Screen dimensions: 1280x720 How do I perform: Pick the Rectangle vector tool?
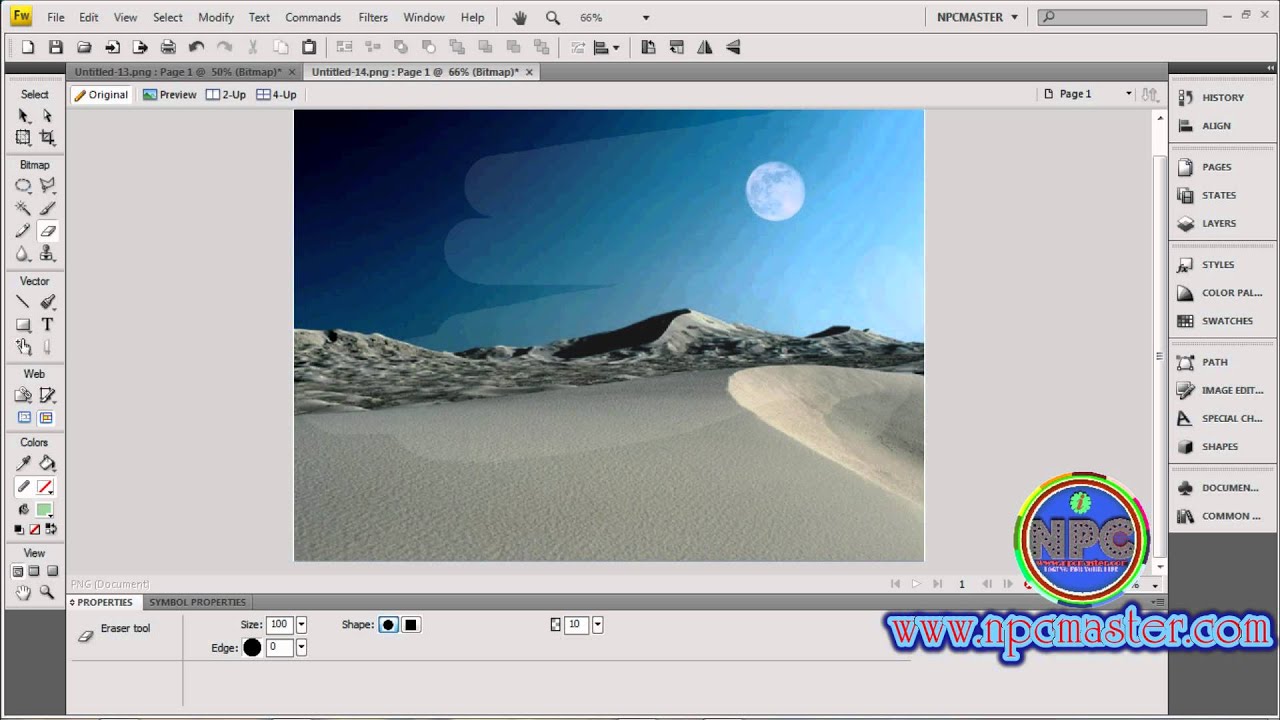click(x=23, y=325)
